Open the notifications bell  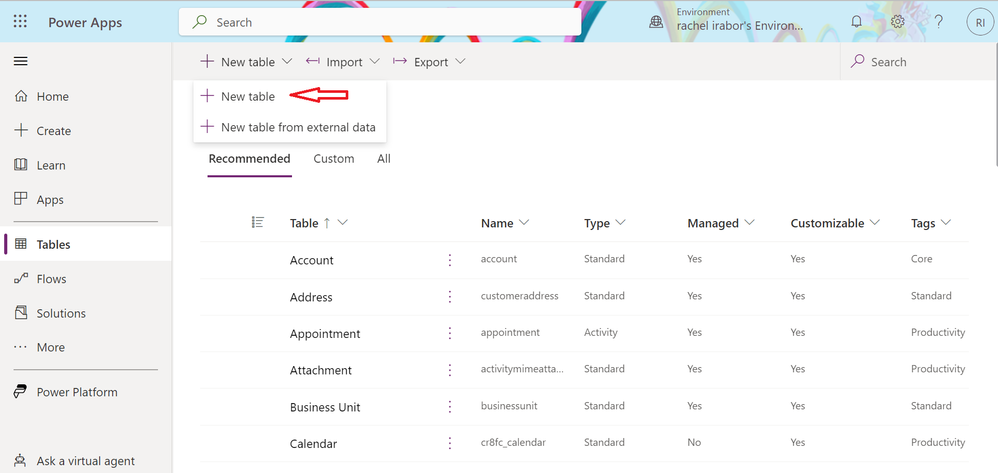(857, 22)
